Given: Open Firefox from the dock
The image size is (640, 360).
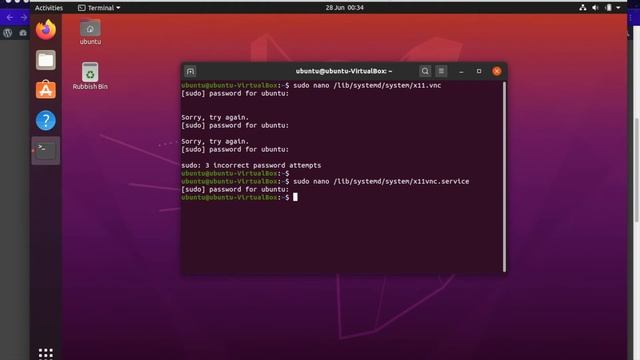Looking at the screenshot, I should click(46, 30).
